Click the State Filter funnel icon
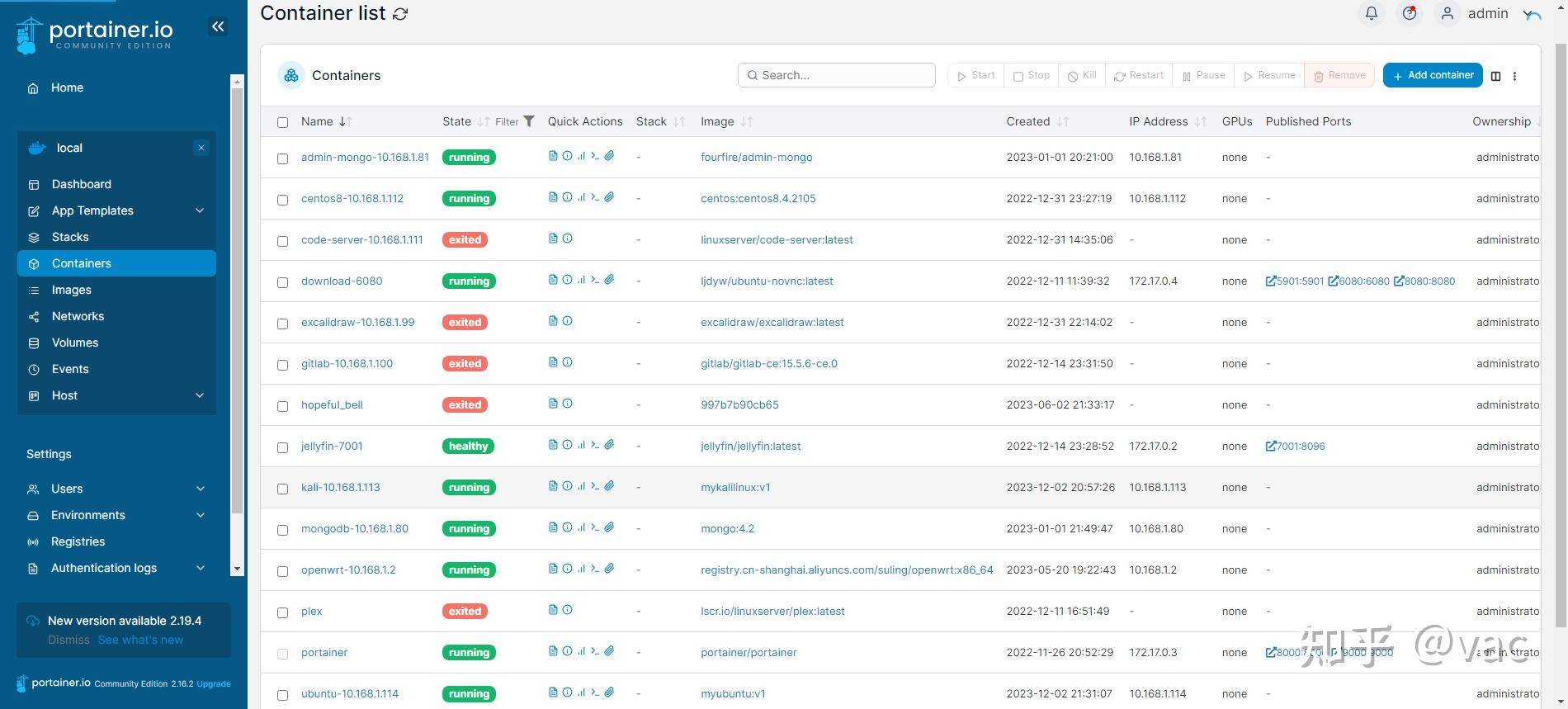Viewport: 1568px width, 709px height. (529, 121)
